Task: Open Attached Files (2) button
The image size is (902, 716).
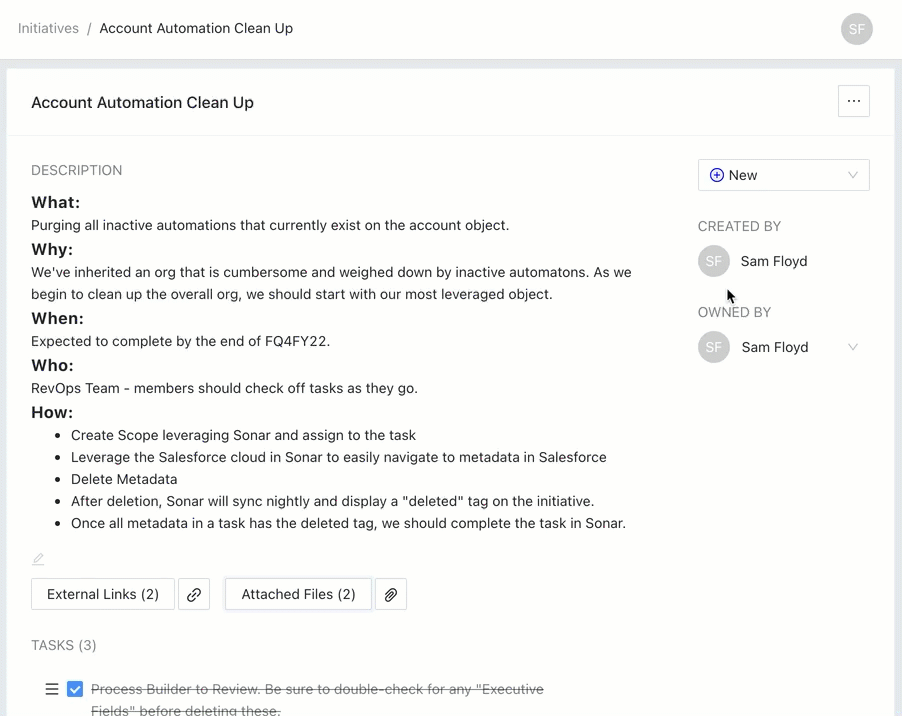Action: (x=298, y=594)
